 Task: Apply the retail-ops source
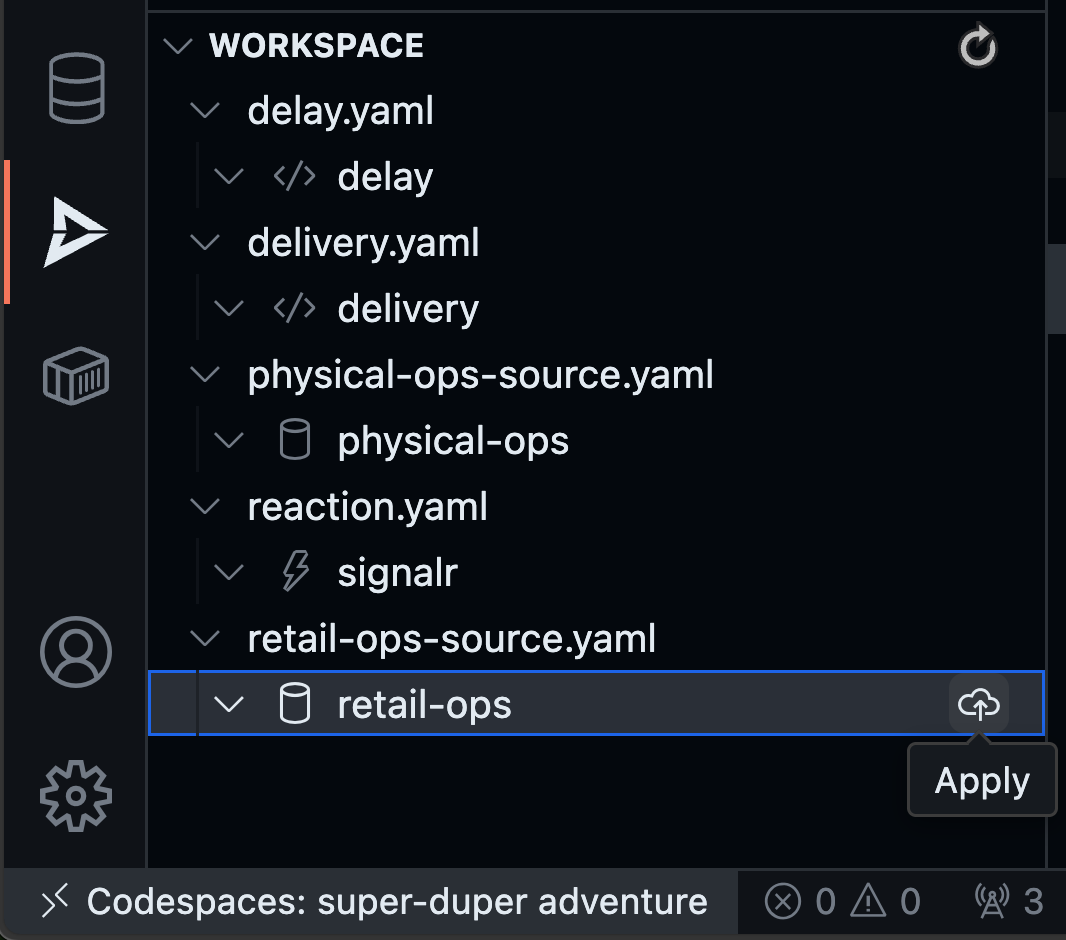coord(978,704)
